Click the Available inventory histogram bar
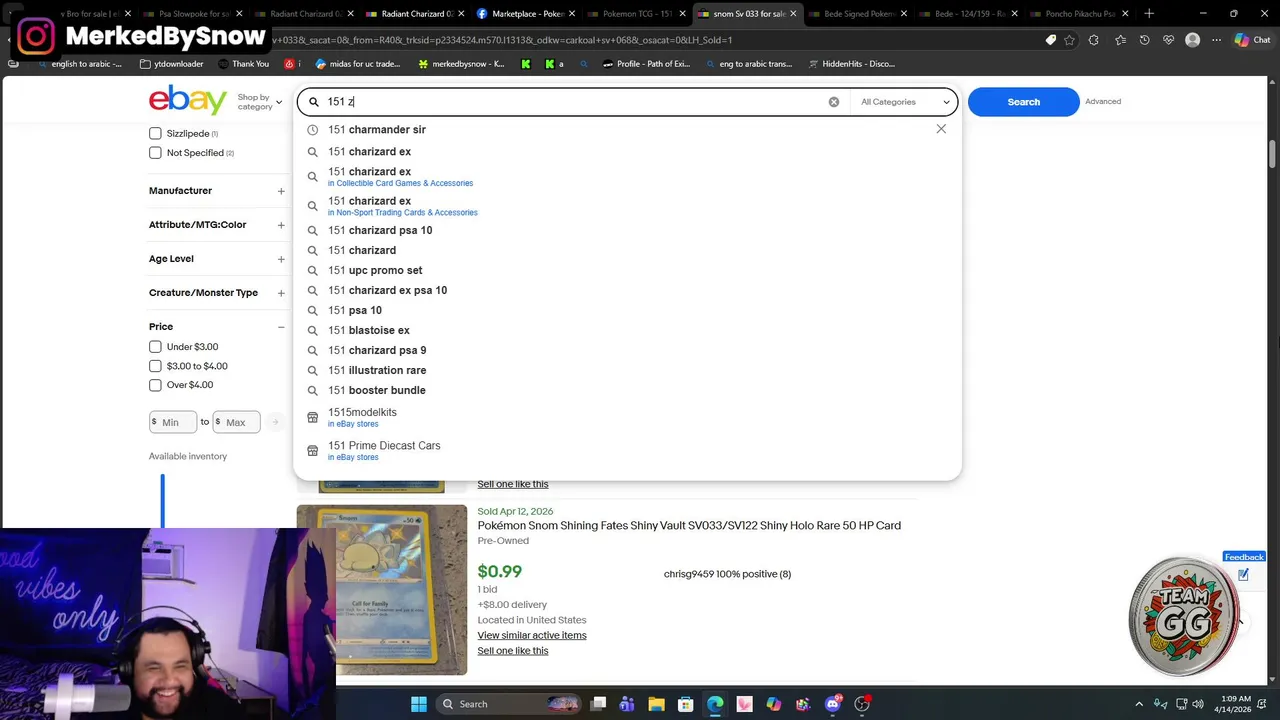The height and width of the screenshot is (720, 1280). point(162,499)
